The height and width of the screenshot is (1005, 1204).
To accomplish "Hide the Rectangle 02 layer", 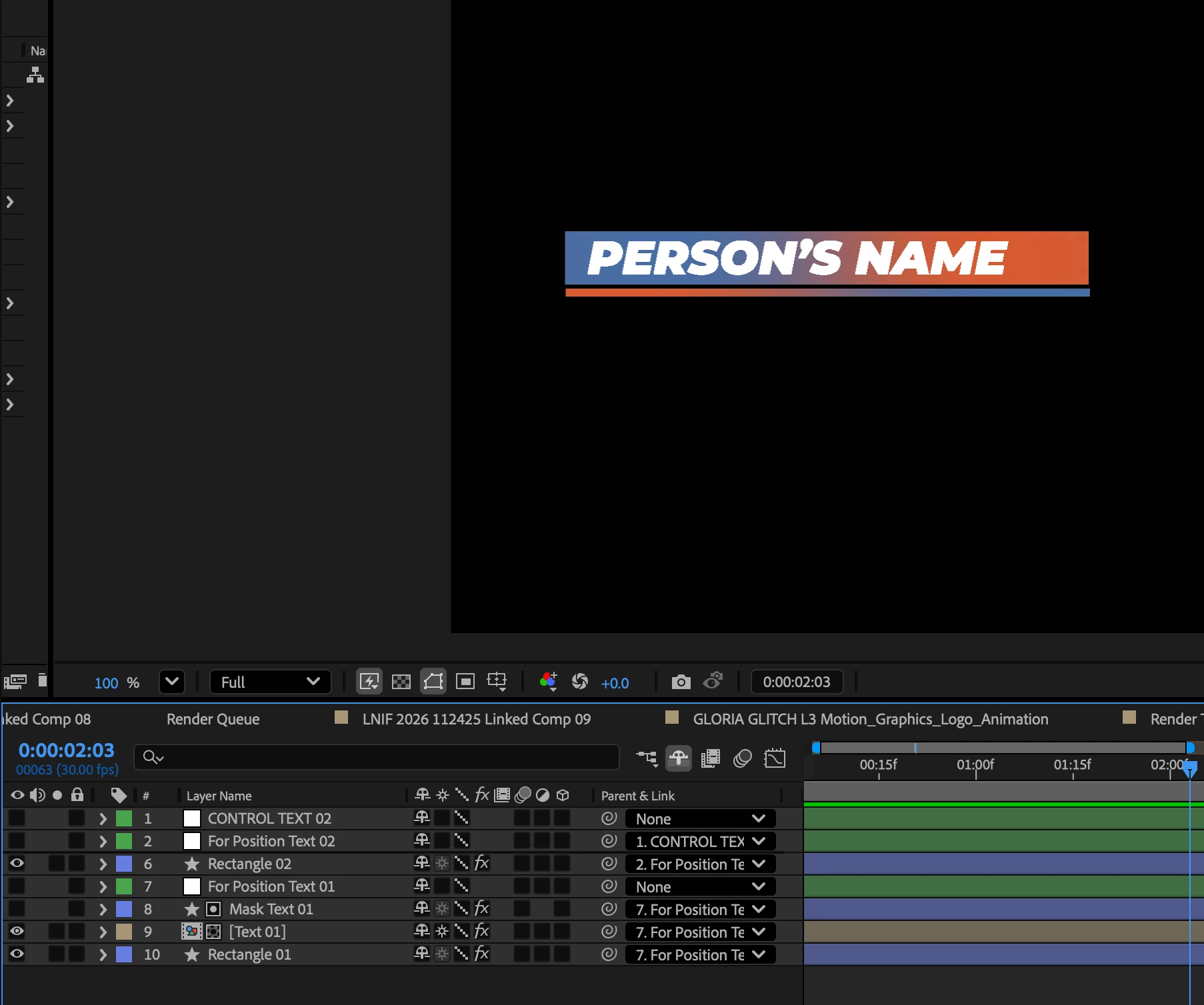I will point(17,864).
